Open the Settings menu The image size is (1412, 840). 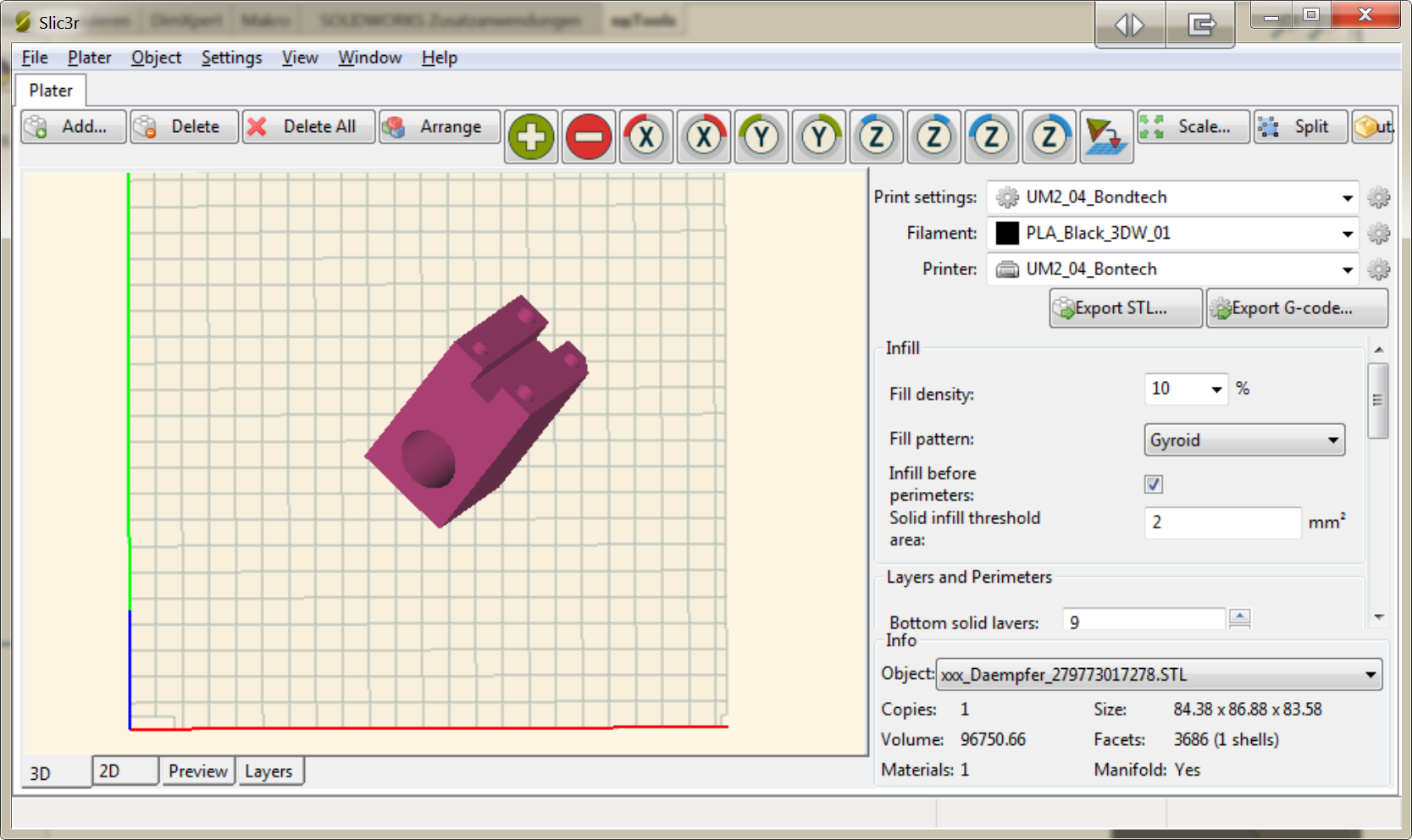click(x=231, y=57)
